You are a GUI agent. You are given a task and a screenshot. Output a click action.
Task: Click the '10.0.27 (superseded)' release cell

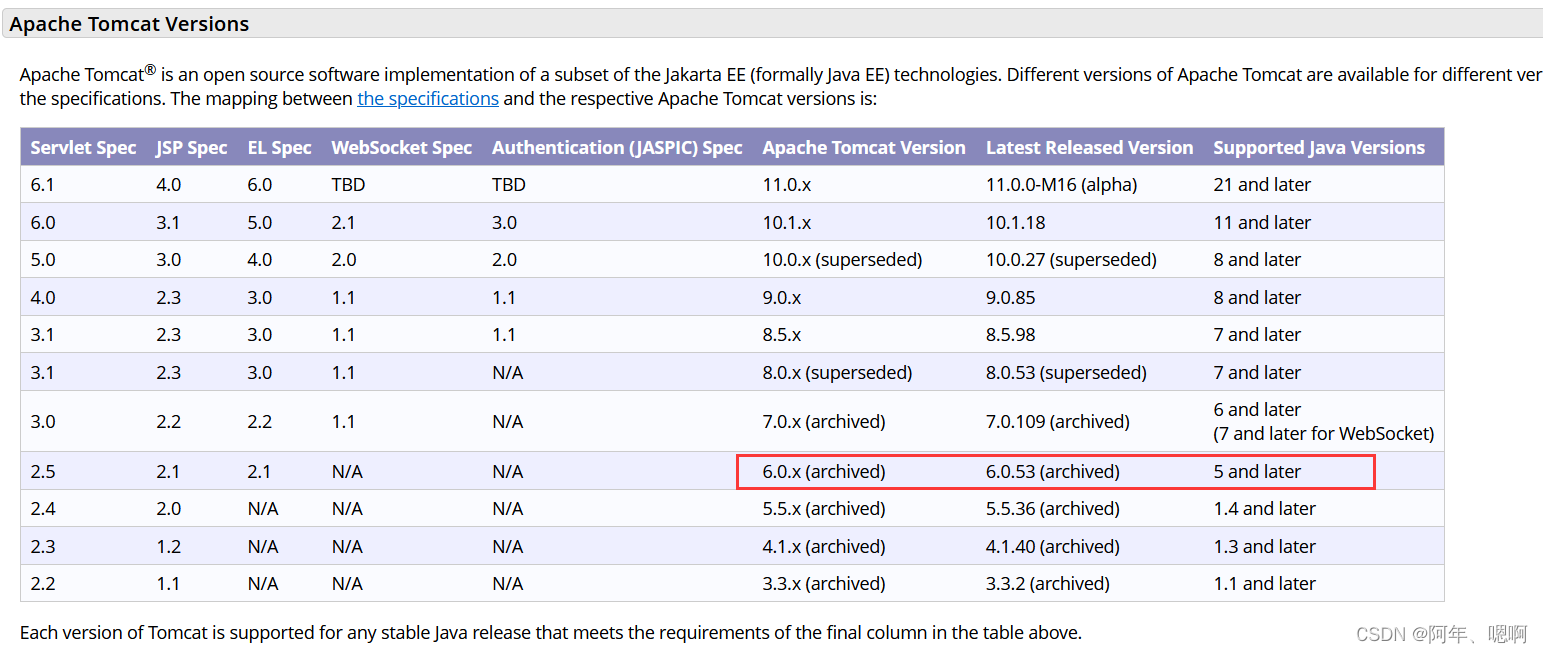[1071, 260]
